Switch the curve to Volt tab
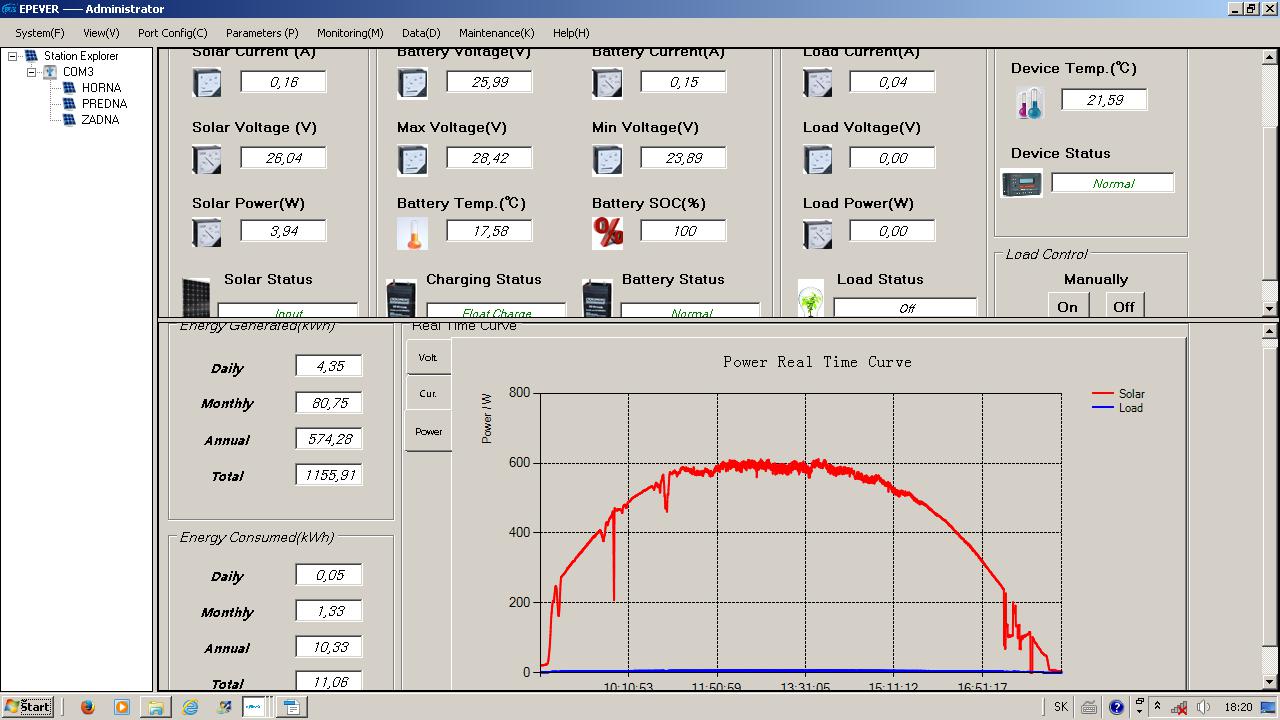Viewport: 1280px width, 720px height. [x=428, y=358]
